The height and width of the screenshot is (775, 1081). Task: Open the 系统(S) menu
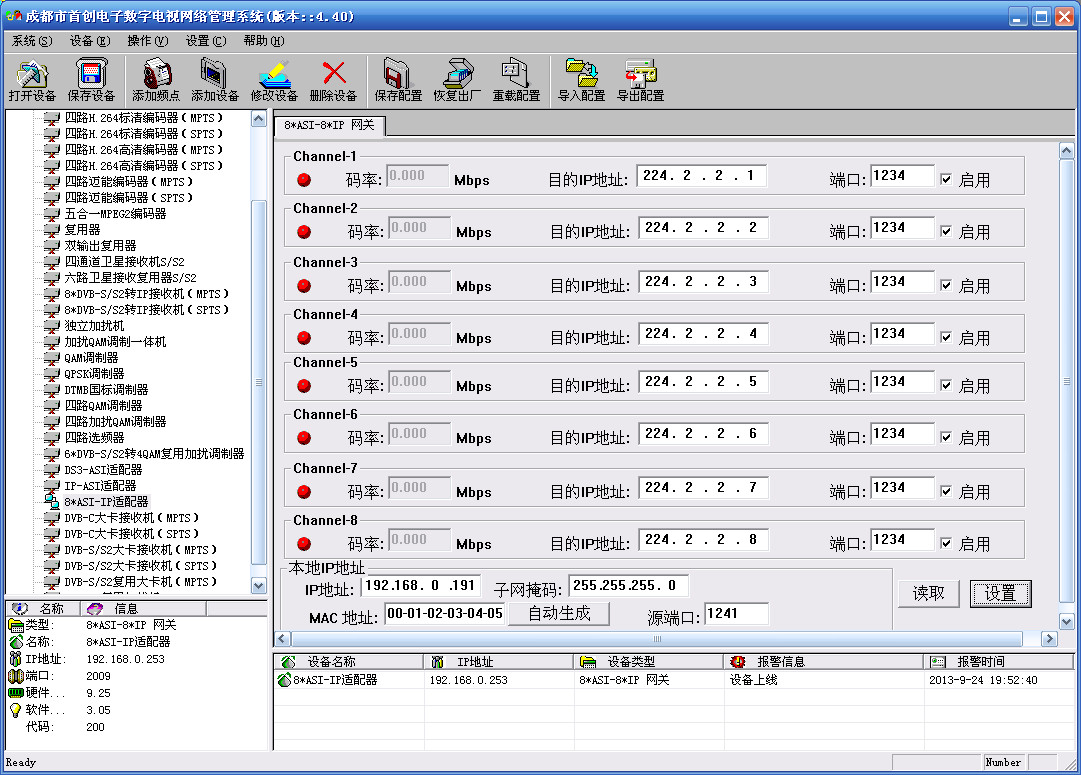(32, 41)
